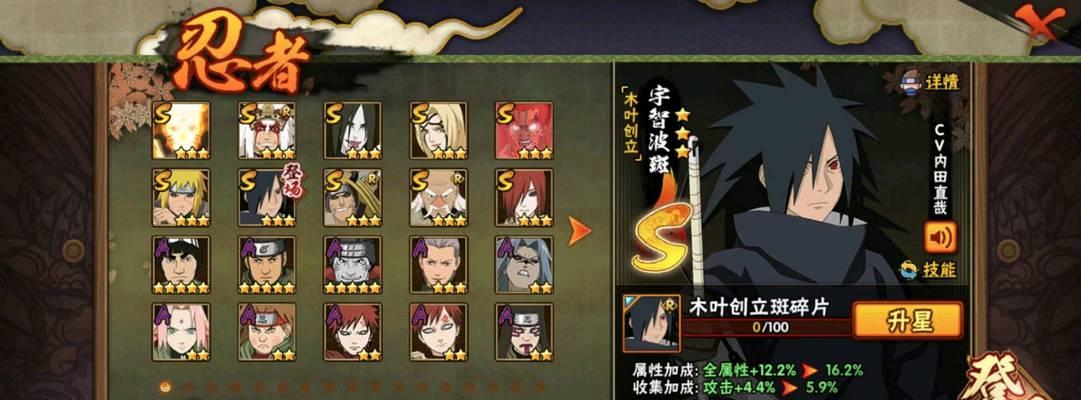1081x400 pixels.
Task: Select Madara portrait with 登场 badge
Action: pyautogui.click(x=267, y=198)
